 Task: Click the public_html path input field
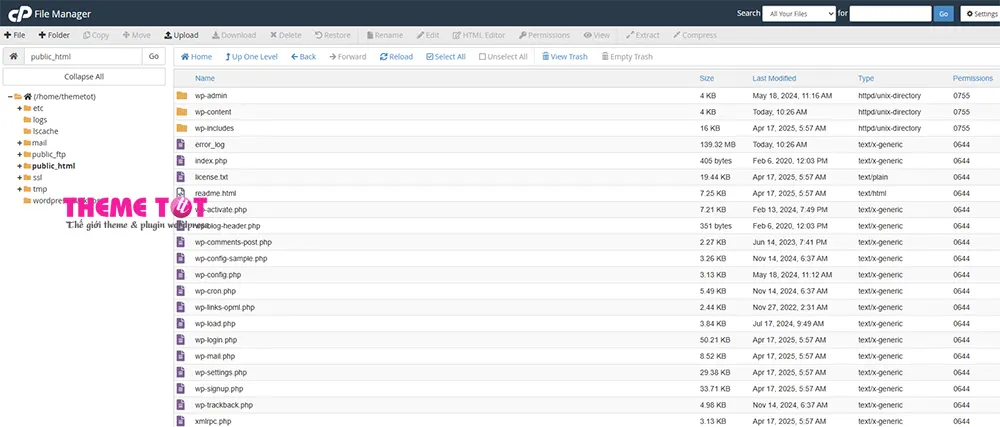click(x=83, y=56)
